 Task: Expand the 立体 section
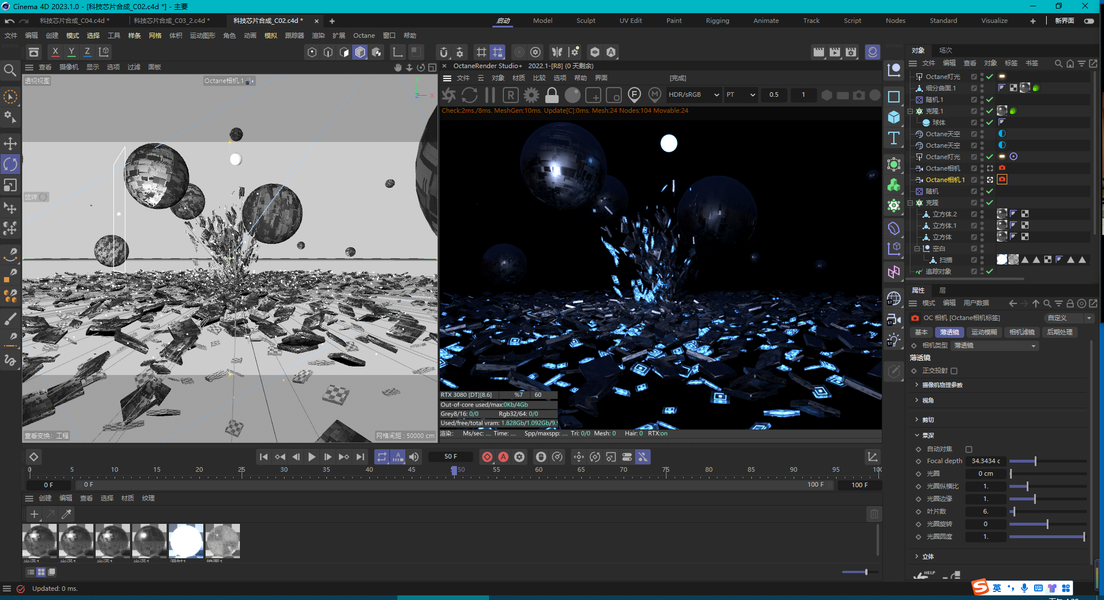[917, 556]
